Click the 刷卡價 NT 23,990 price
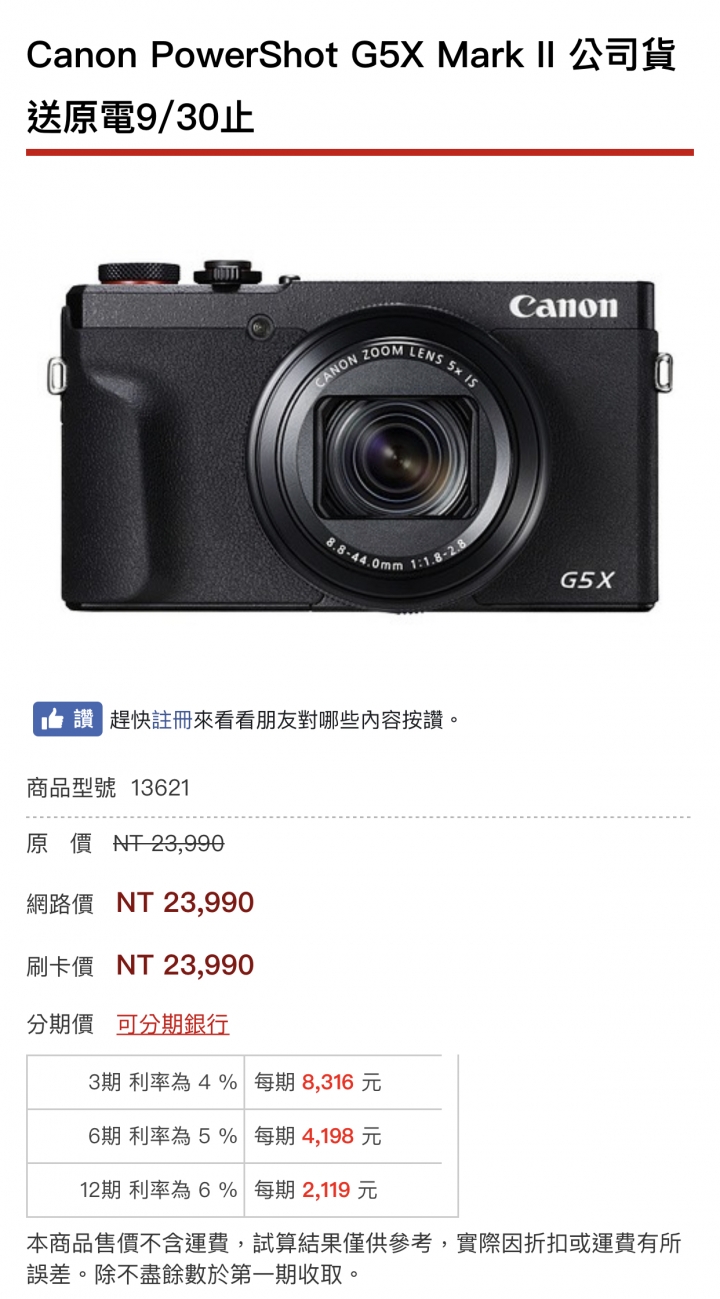Screen dimensions: 720x1299 tap(185, 965)
